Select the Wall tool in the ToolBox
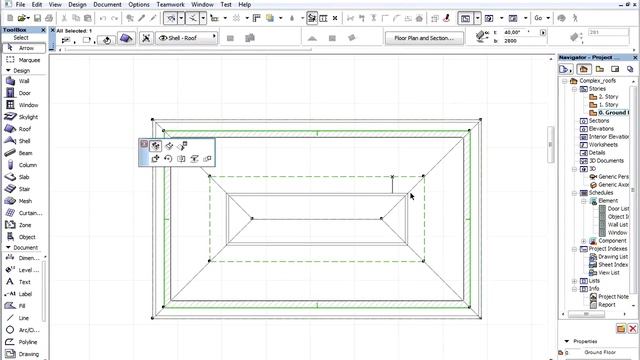Screen dimensions: 640x360 (x=24, y=81)
